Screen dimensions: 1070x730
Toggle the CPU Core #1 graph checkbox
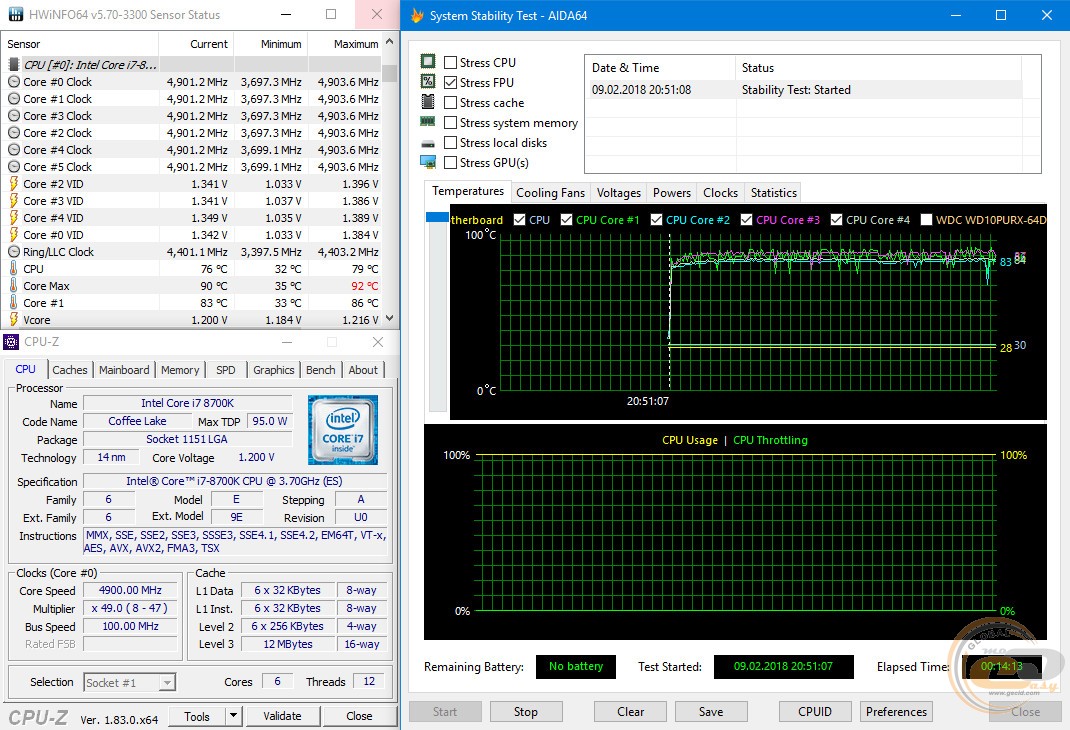566,220
